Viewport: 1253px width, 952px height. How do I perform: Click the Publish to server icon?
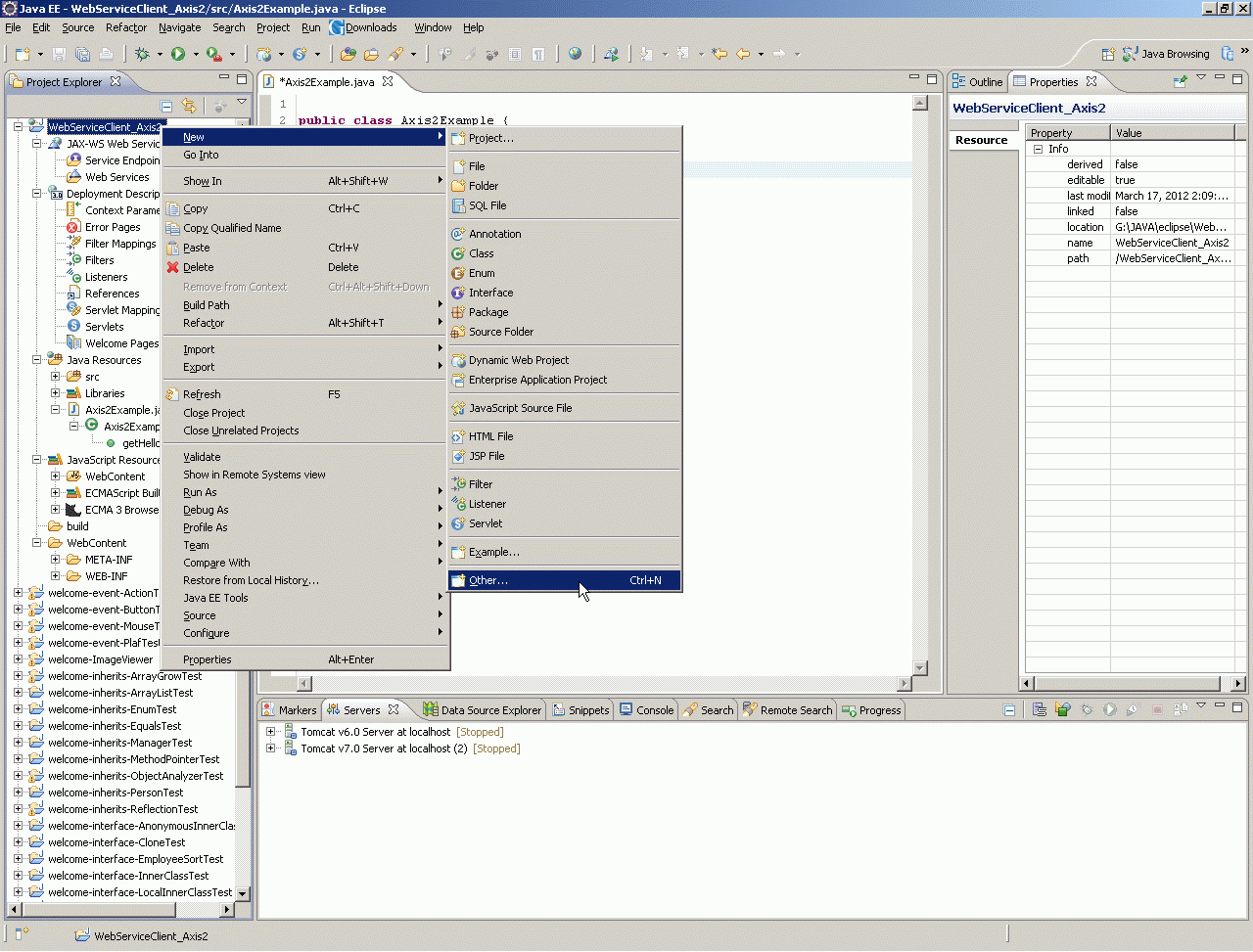1181,709
